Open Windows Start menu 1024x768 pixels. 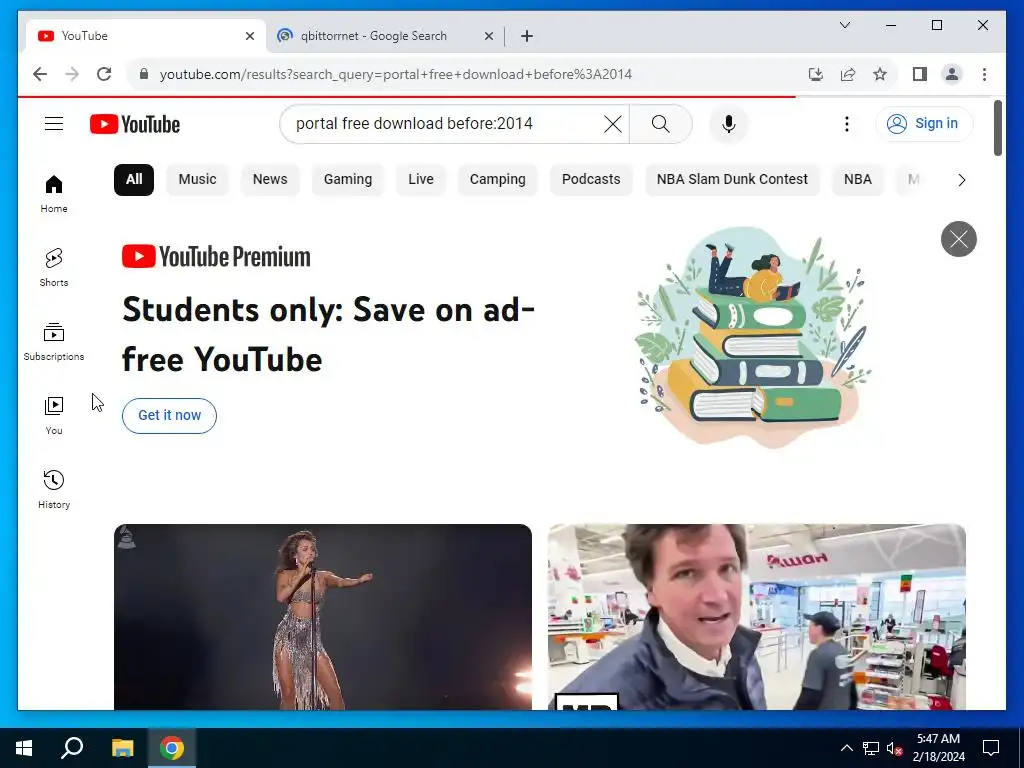24,748
